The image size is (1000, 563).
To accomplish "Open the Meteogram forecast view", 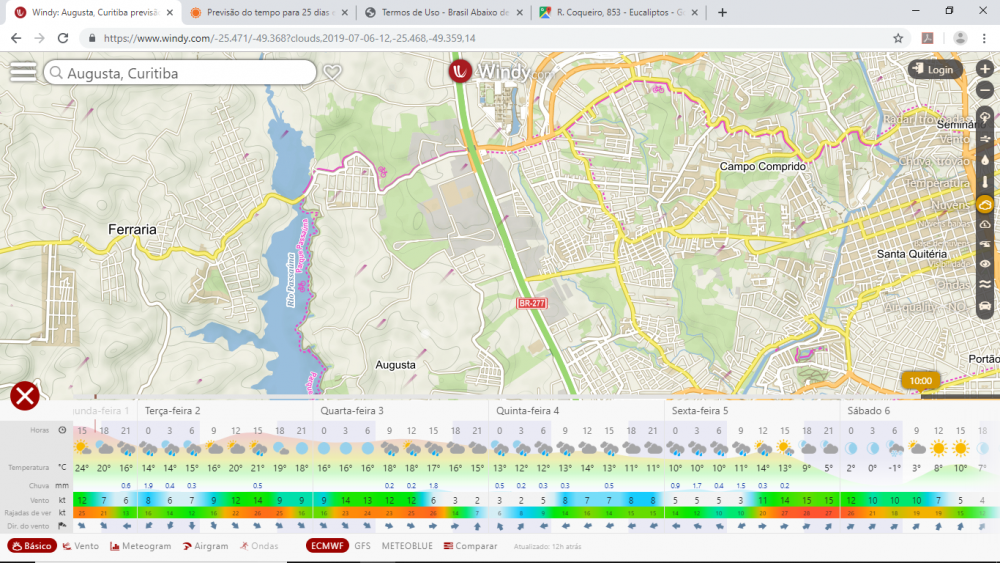I will click(139, 546).
